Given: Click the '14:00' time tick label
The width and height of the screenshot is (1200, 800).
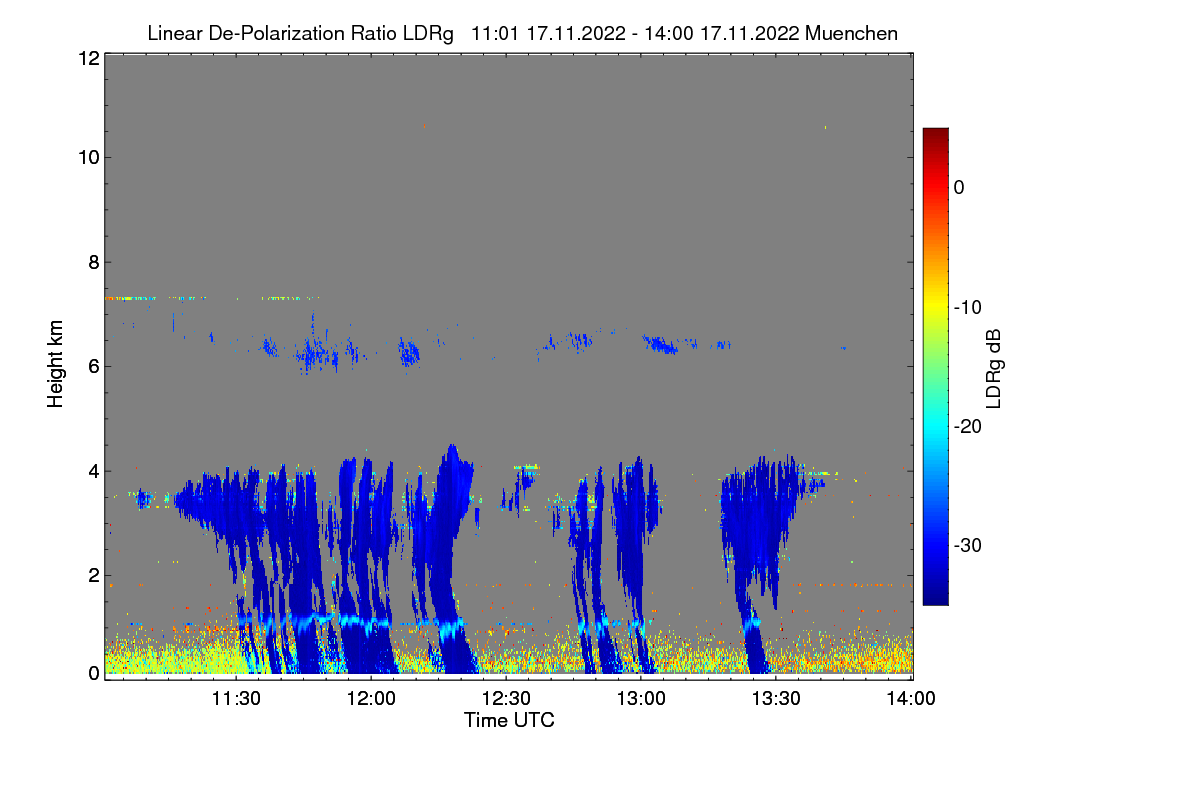Looking at the screenshot, I should (x=911, y=699).
